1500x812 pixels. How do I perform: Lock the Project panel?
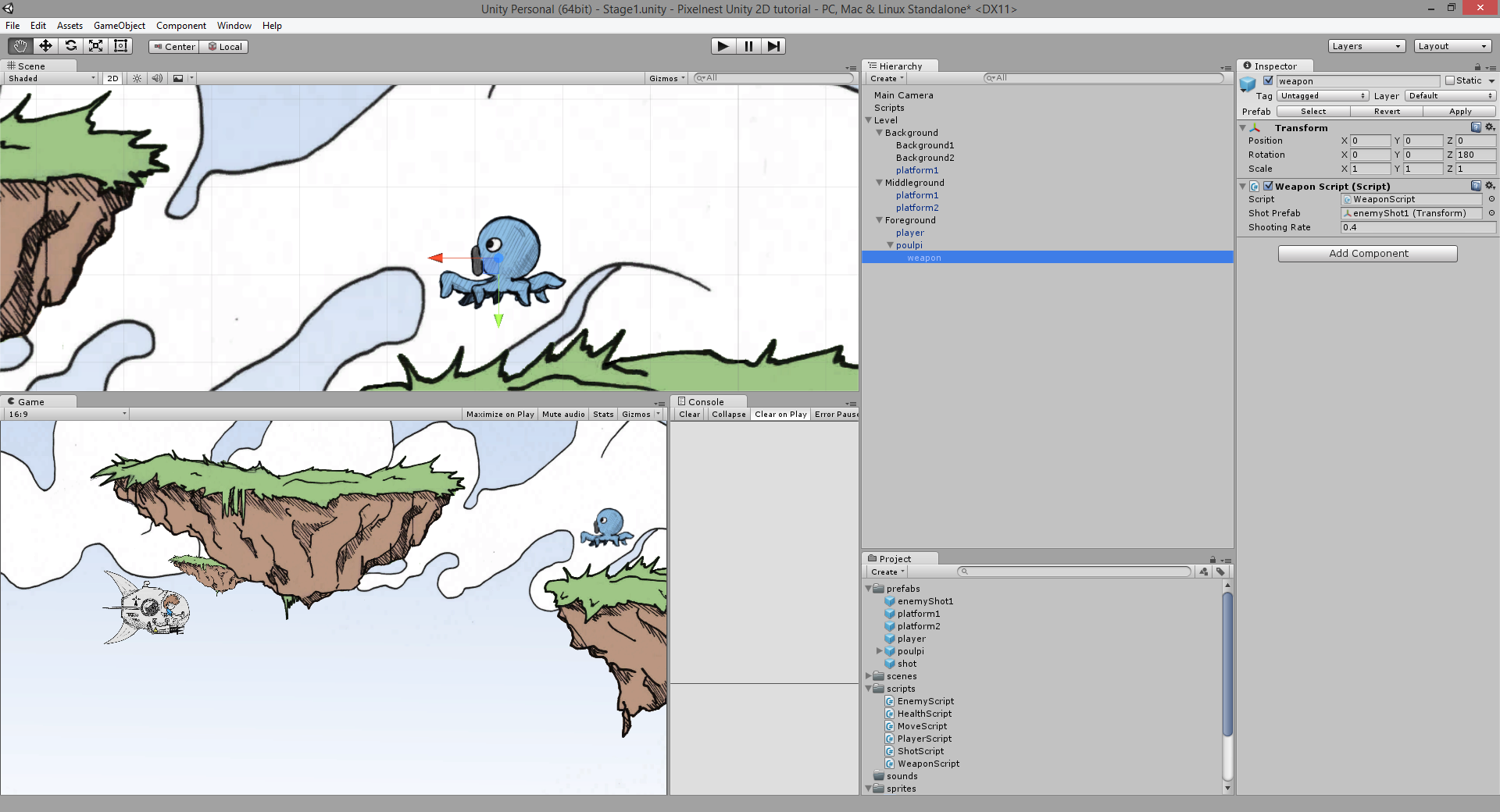(x=1212, y=560)
